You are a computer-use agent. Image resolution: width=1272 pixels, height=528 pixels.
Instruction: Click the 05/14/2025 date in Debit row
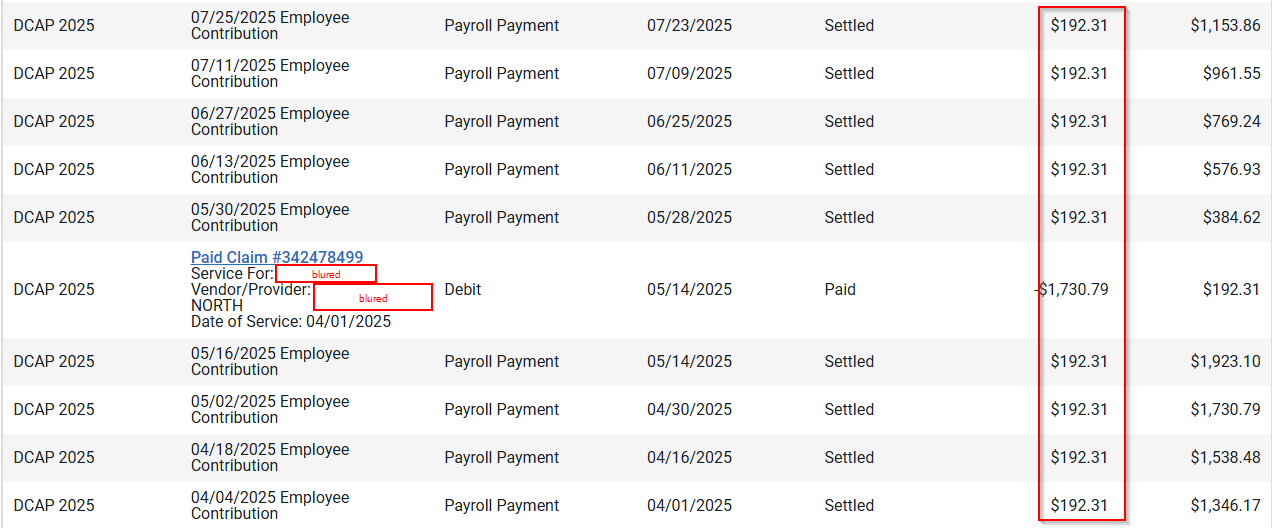[689, 290]
